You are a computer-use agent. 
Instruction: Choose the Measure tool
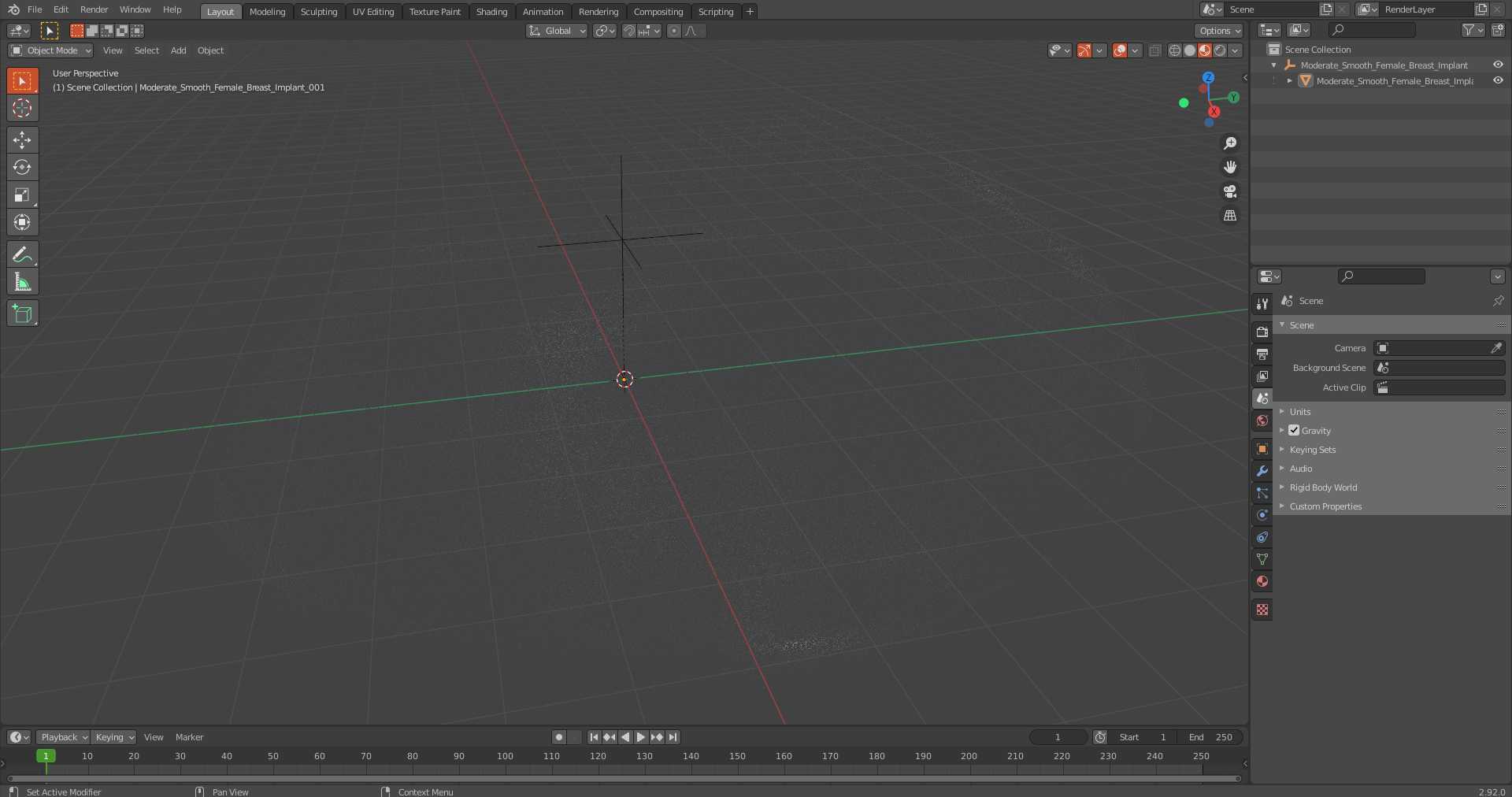(22, 282)
